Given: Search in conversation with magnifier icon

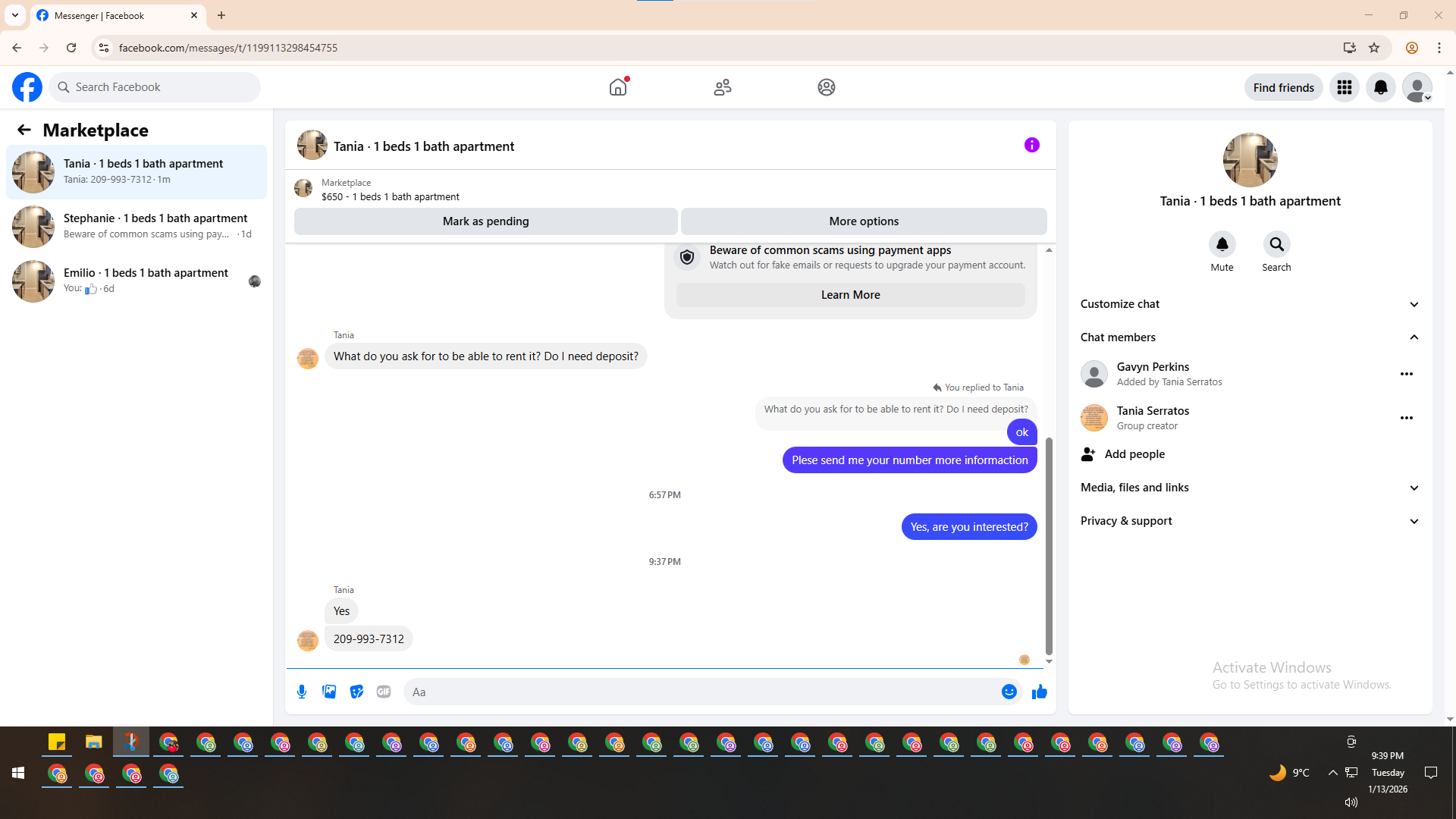Looking at the screenshot, I should coord(1276,244).
